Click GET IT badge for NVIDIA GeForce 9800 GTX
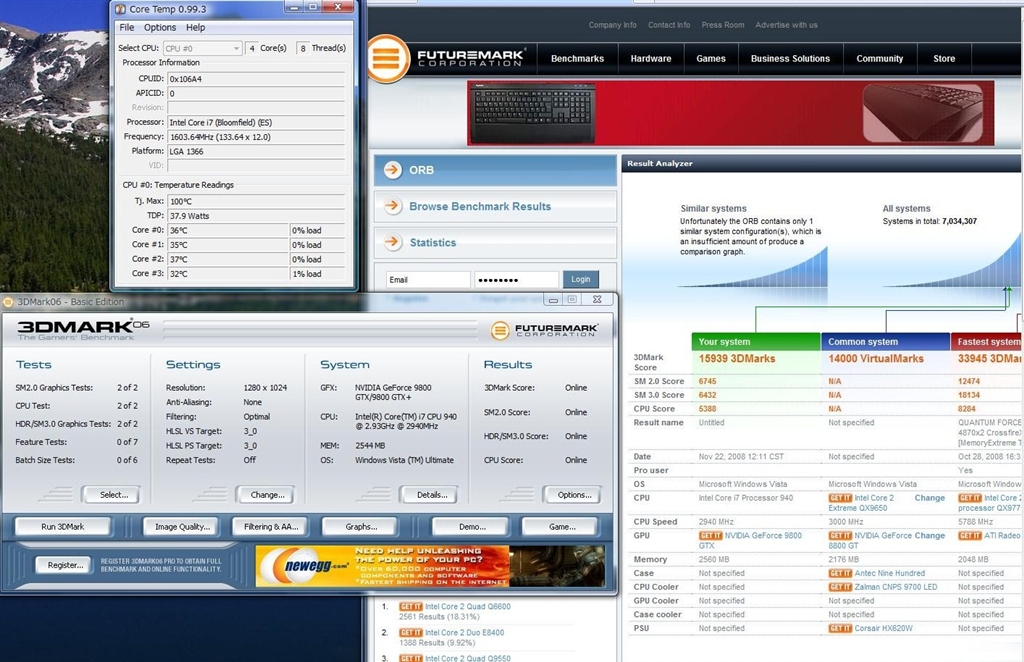 711,535
